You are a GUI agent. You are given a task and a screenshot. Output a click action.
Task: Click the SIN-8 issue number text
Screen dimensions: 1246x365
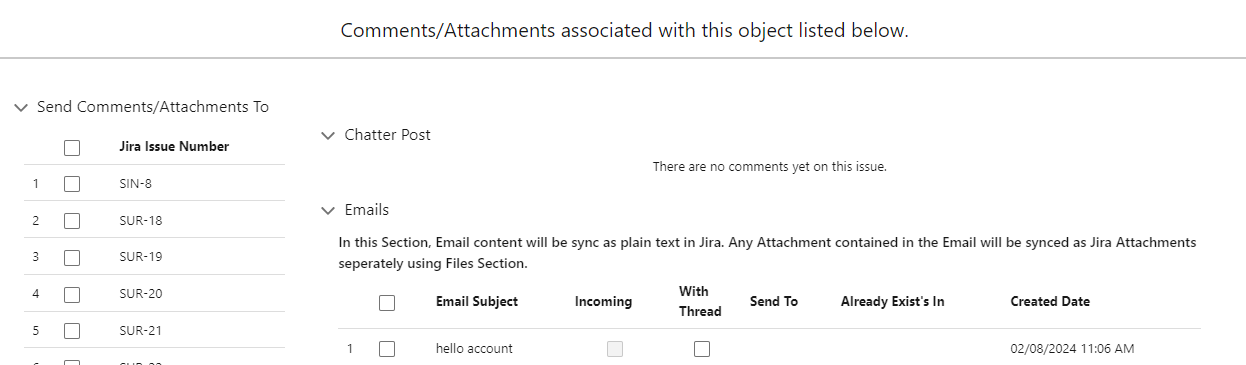coord(135,184)
